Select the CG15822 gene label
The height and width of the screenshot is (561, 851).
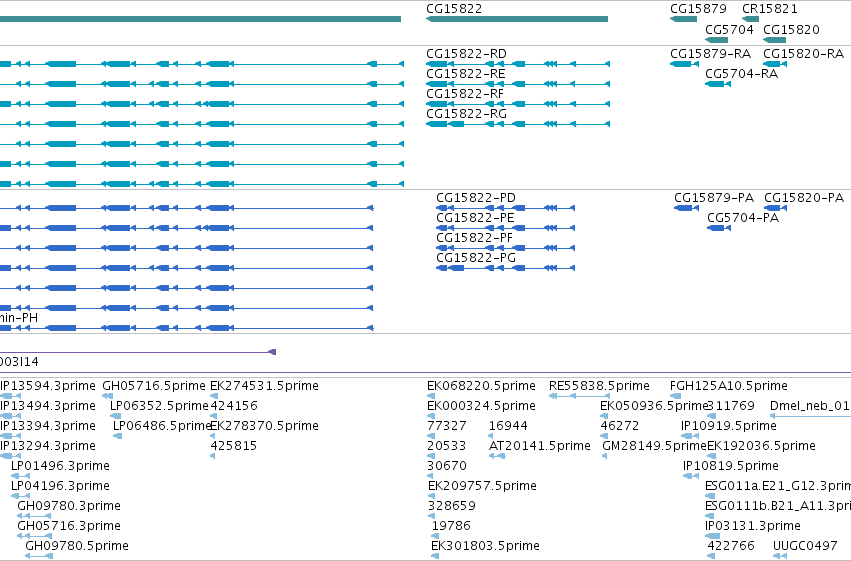(x=454, y=9)
